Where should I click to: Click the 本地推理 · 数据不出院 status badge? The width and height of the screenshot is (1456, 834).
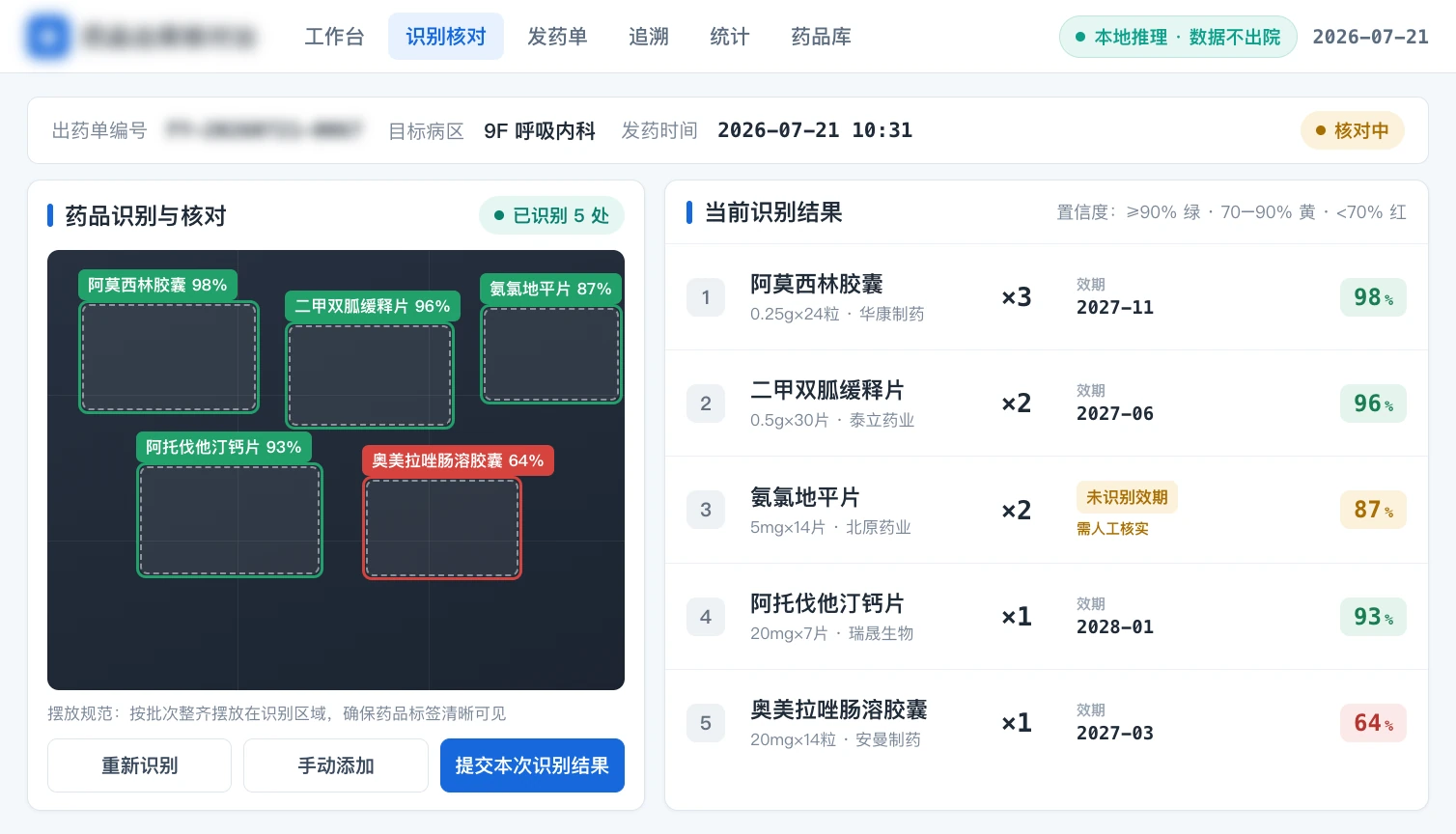pyautogui.click(x=1178, y=37)
